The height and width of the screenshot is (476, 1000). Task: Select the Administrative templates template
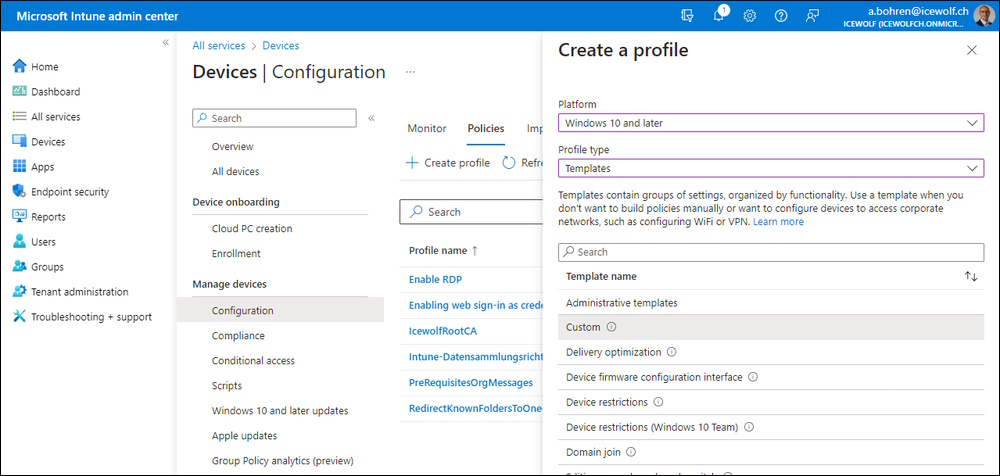click(x=771, y=302)
